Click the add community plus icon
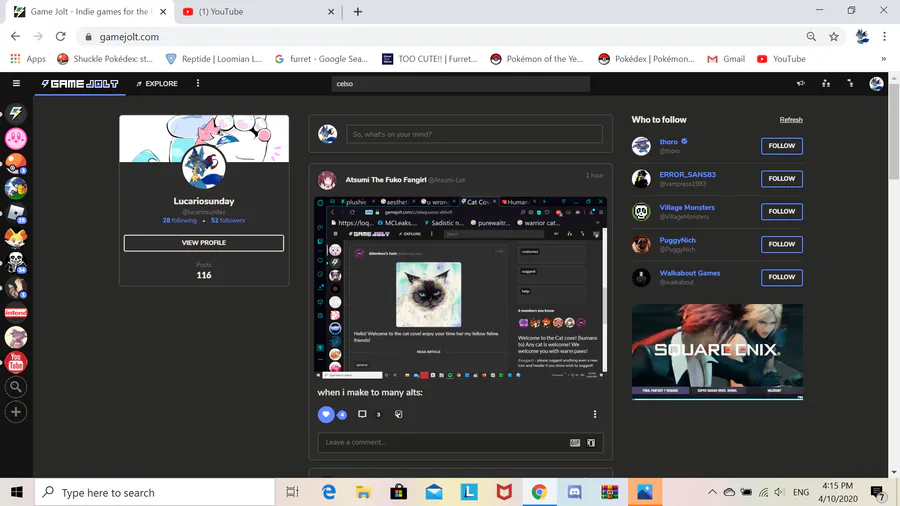The width and height of the screenshot is (900, 506). (x=16, y=412)
